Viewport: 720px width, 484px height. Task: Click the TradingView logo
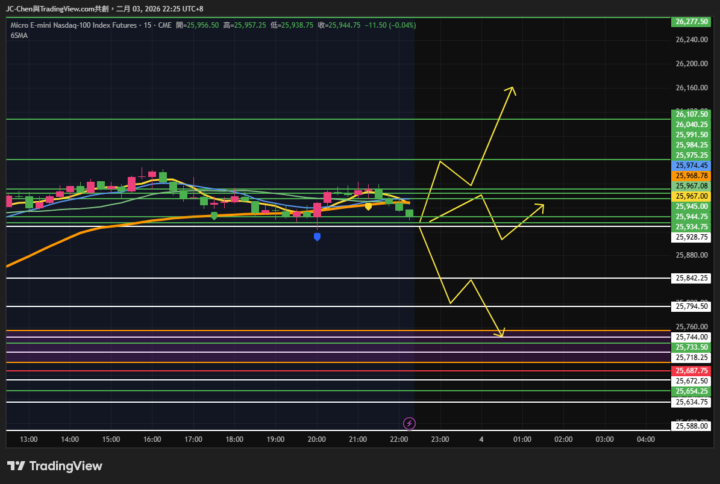click(50, 466)
